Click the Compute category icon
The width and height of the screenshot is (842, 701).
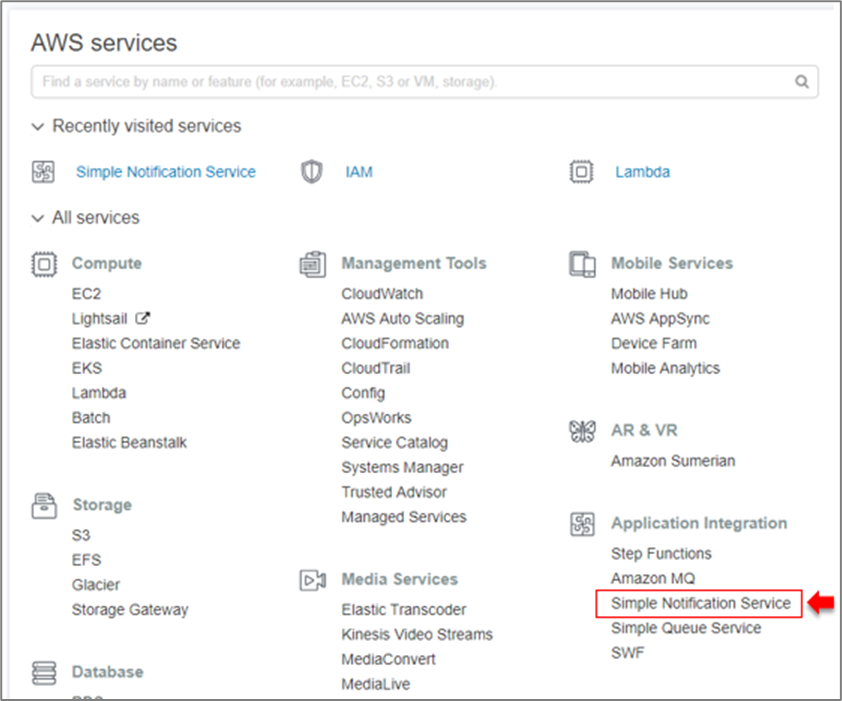click(44, 264)
